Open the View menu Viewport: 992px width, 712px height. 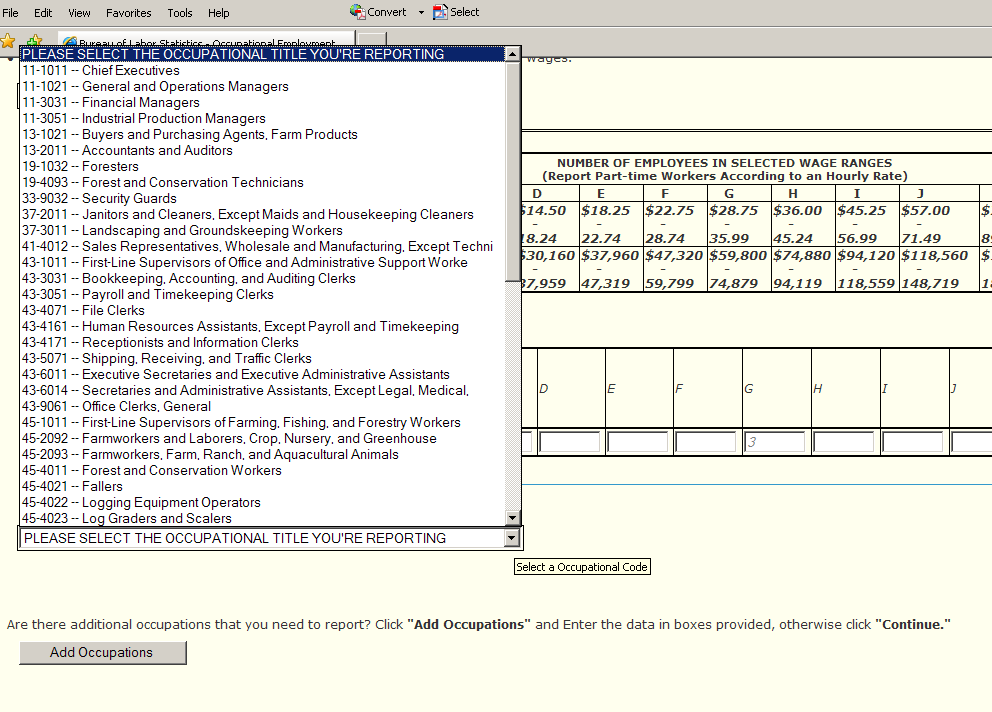79,13
